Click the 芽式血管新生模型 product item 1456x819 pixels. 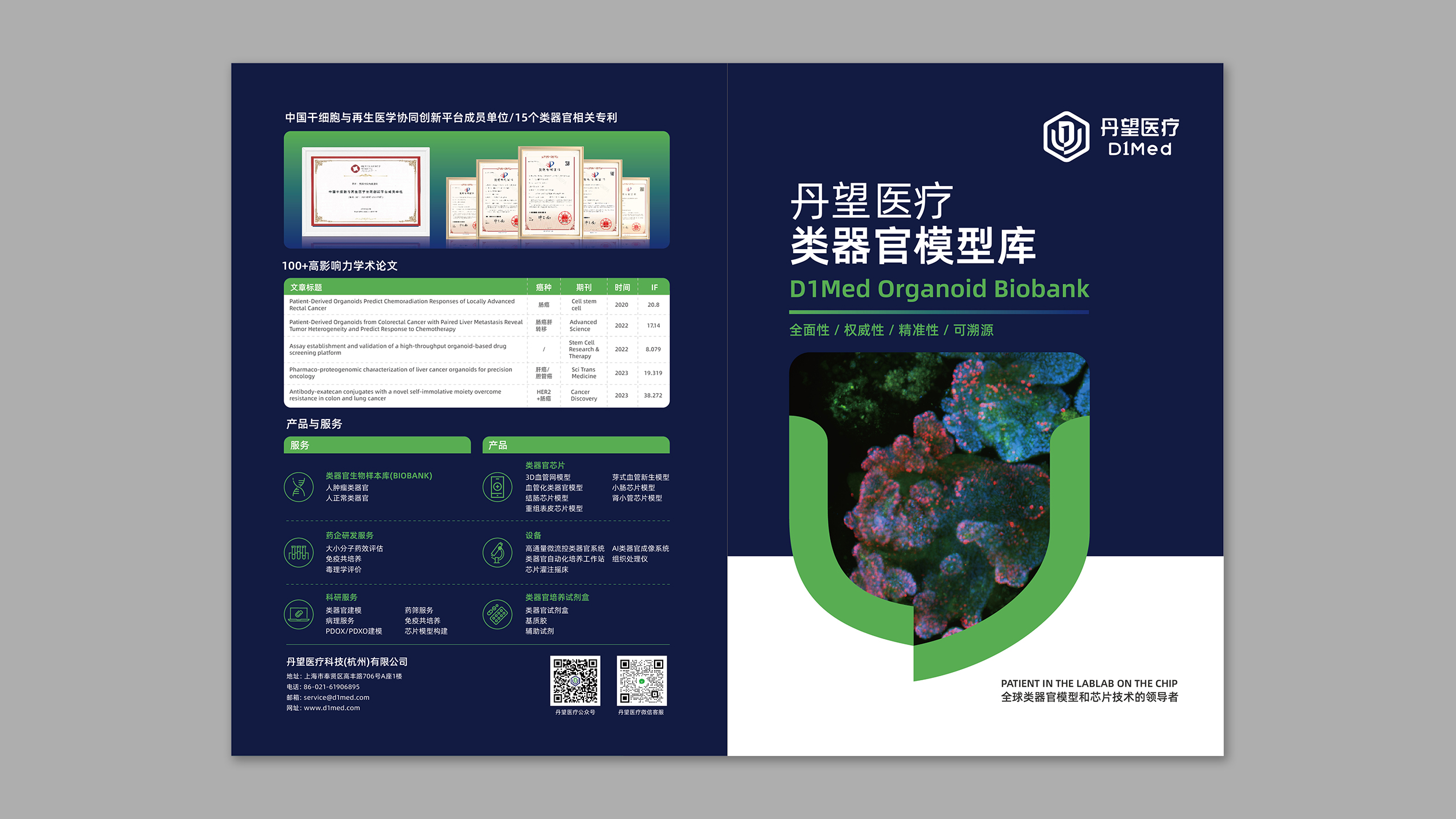pyautogui.click(x=641, y=477)
